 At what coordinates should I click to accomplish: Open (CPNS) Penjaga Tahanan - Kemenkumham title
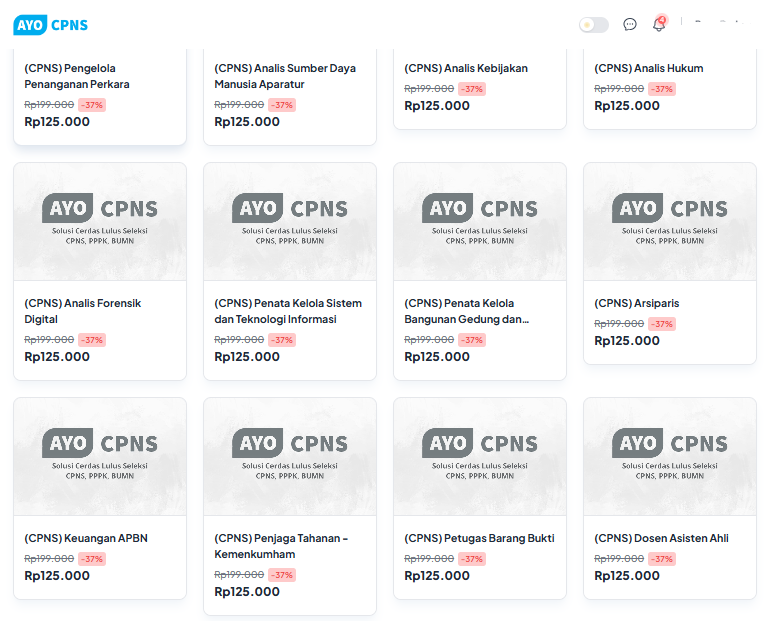pyautogui.click(x=281, y=546)
